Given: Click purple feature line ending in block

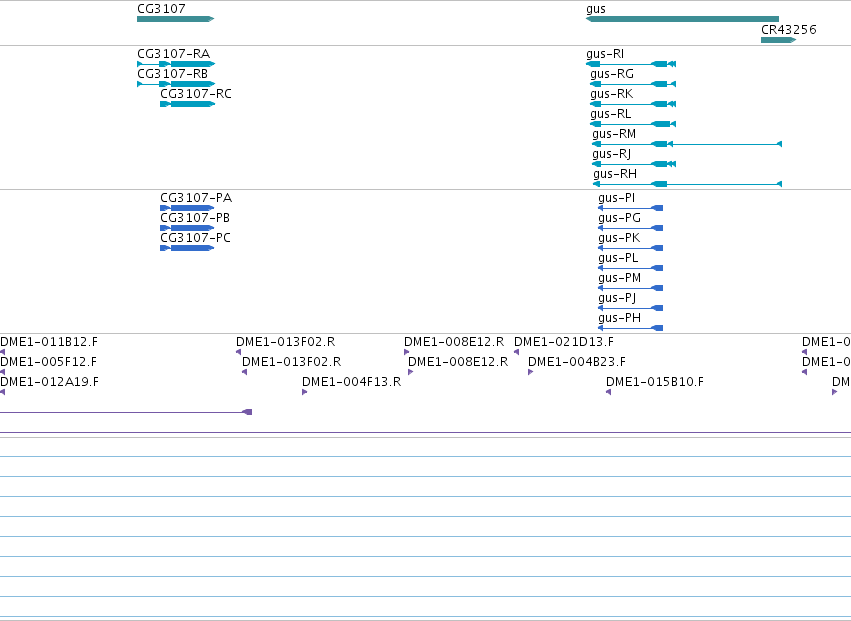Looking at the screenshot, I should point(126,412).
